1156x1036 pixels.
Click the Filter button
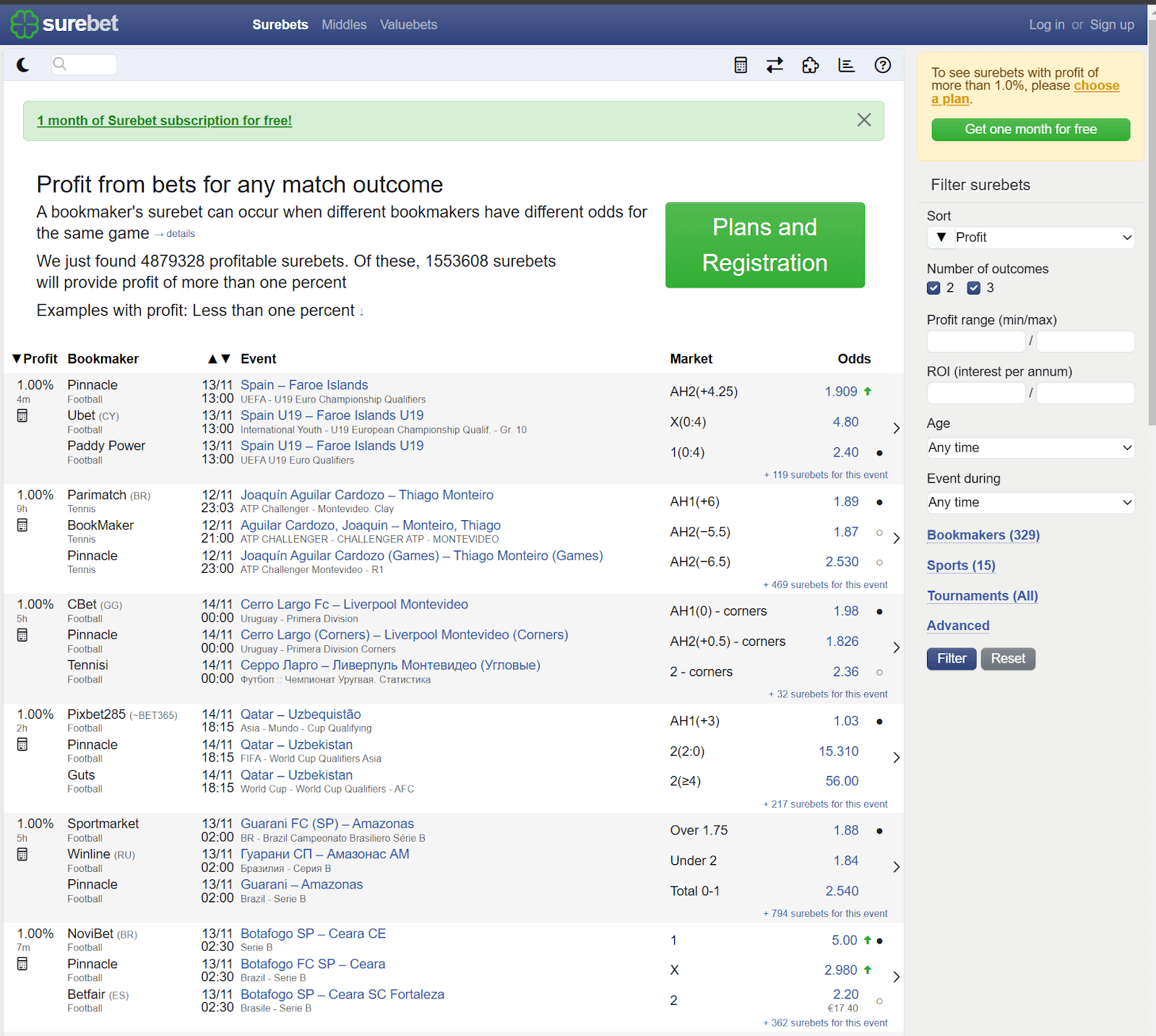[x=951, y=658]
